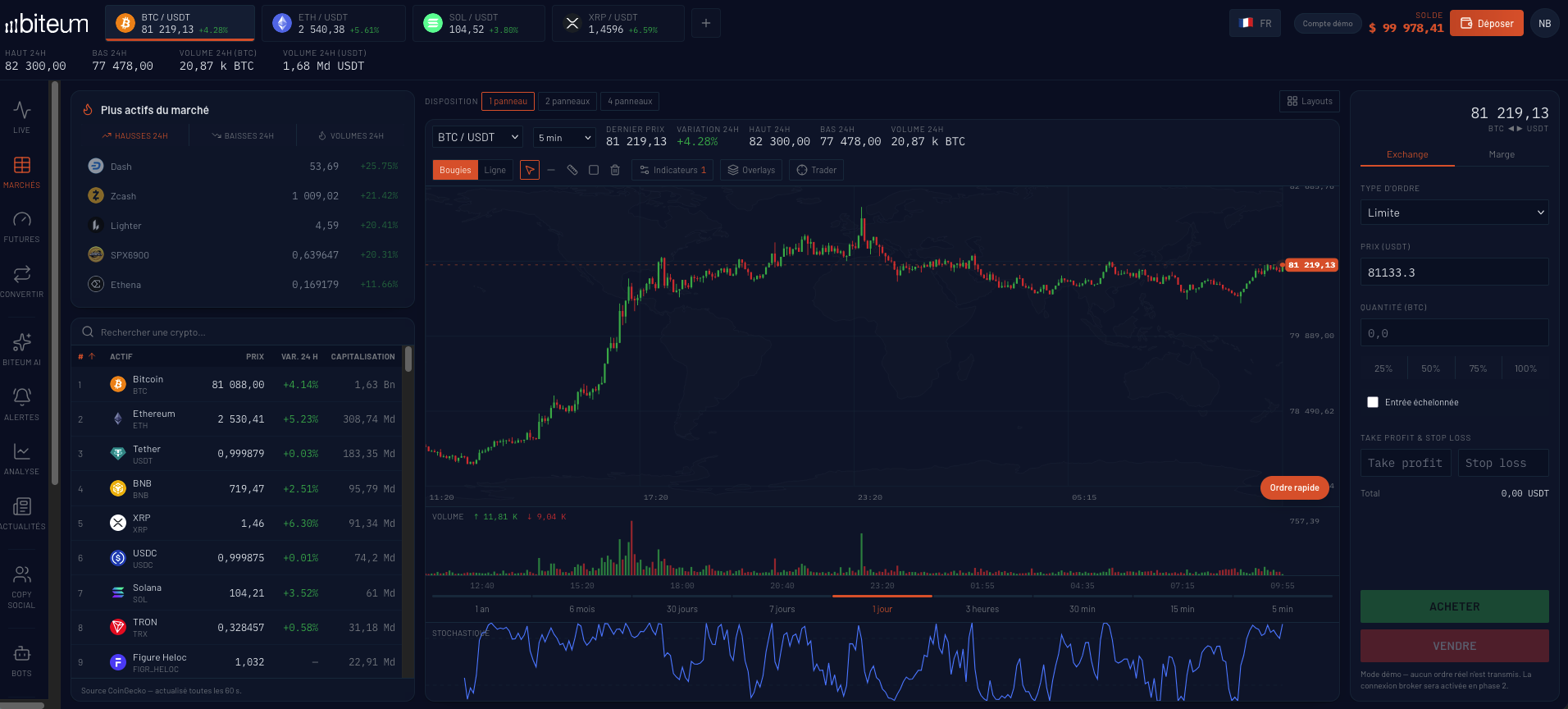Open the Trader chart mode

[817, 170]
